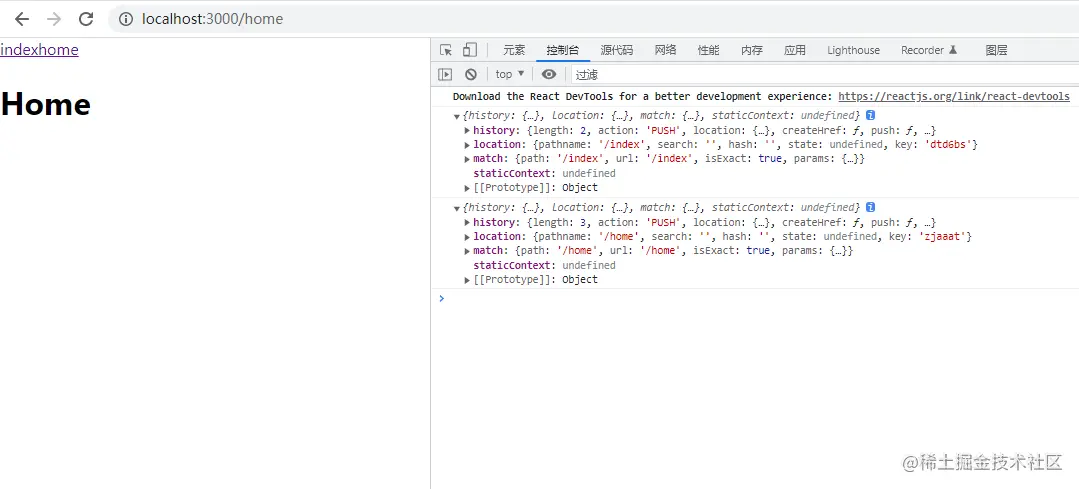Click second staticContext: undefined row
Image resolution: width=1079 pixels, height=489 pixels.
[x=544, y=265]
